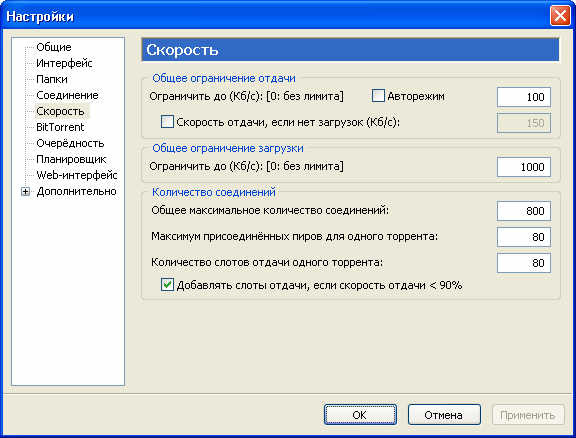Confirm settings with OK button
The height and width of the screenshot is (438, 576).
[360, 415]
